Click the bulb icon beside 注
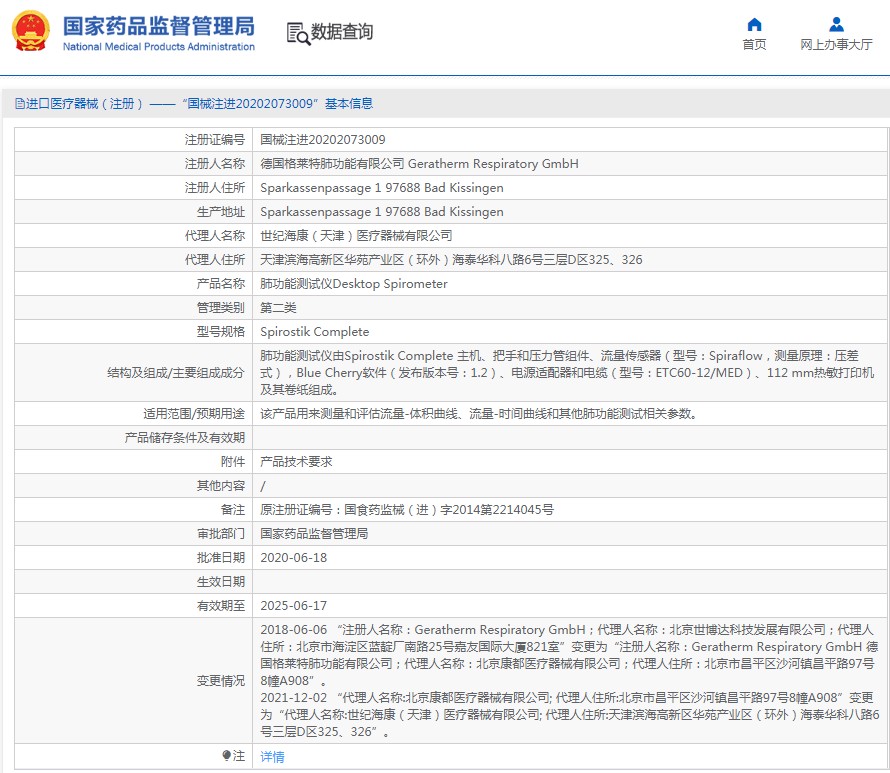 point(226,755)
